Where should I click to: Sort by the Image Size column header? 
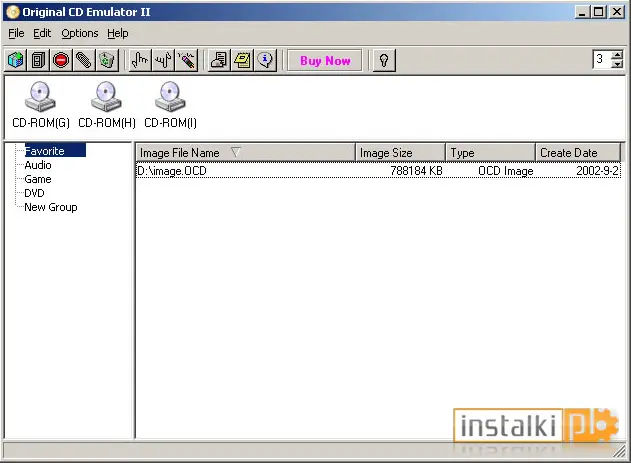pos(400,152)
